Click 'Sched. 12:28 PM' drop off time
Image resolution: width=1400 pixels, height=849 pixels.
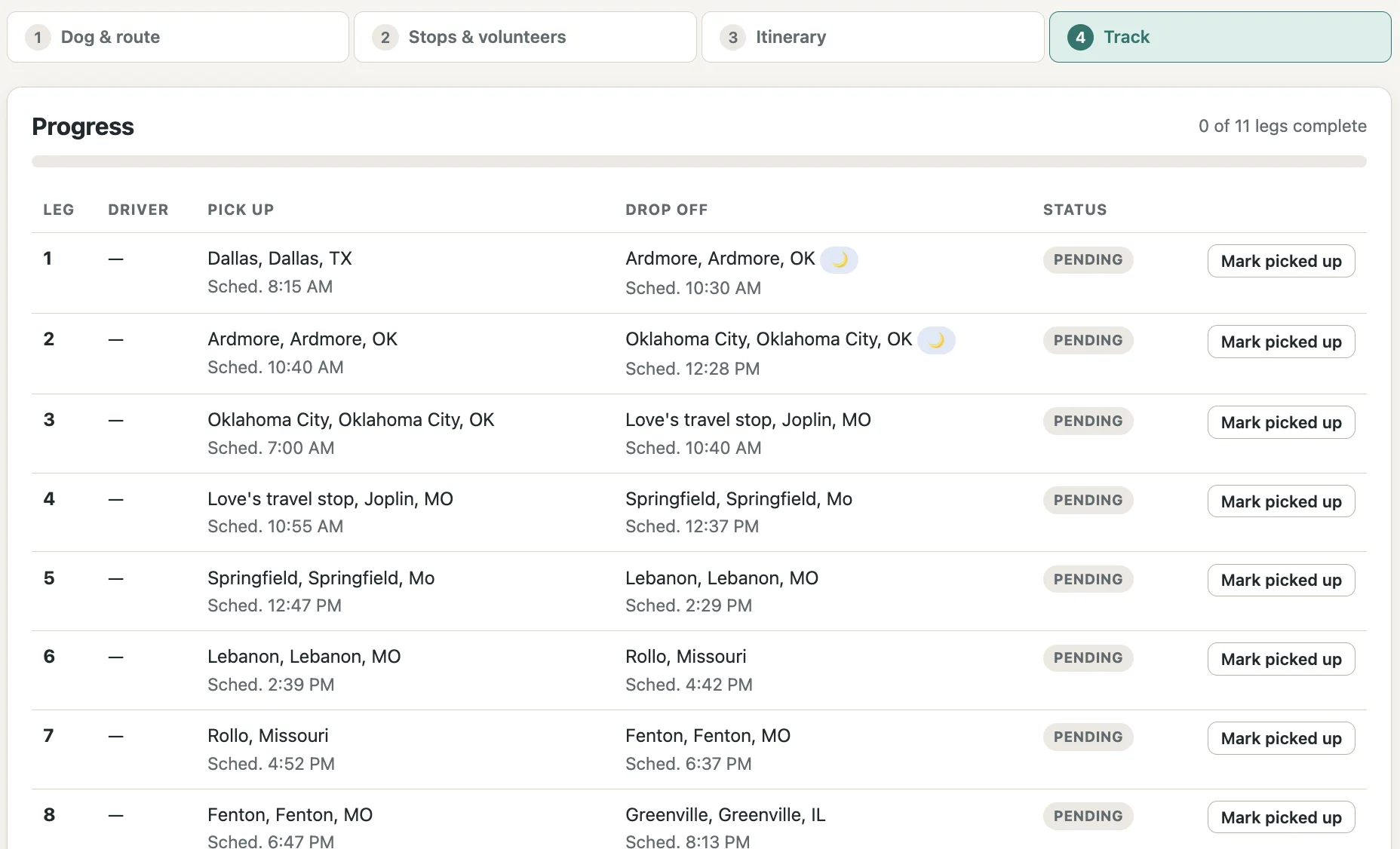pyautogui.click(x=692, y=369)
